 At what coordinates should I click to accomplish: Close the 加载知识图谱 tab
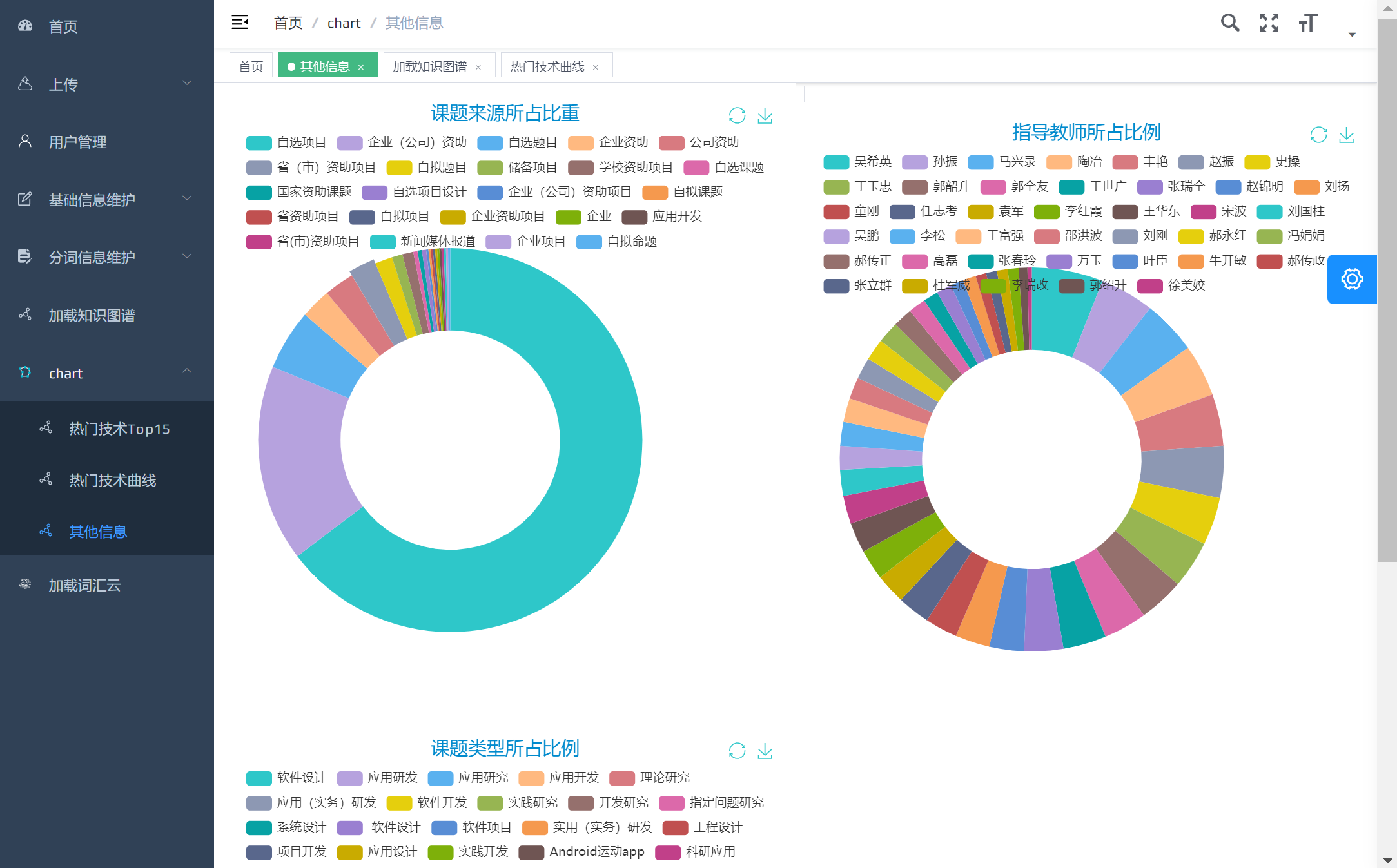tap(478, 67)
